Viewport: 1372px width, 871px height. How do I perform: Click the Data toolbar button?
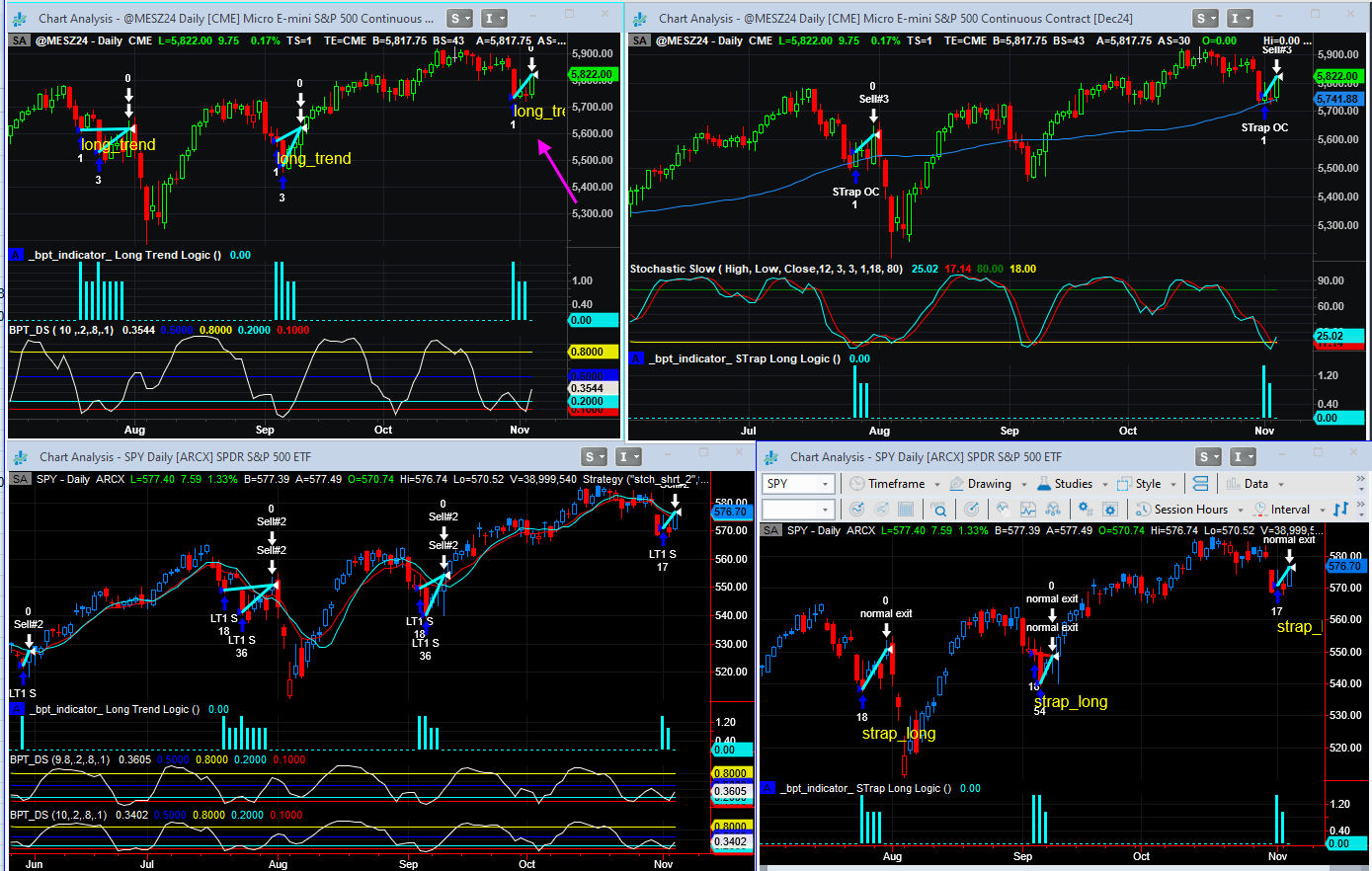1254,484
